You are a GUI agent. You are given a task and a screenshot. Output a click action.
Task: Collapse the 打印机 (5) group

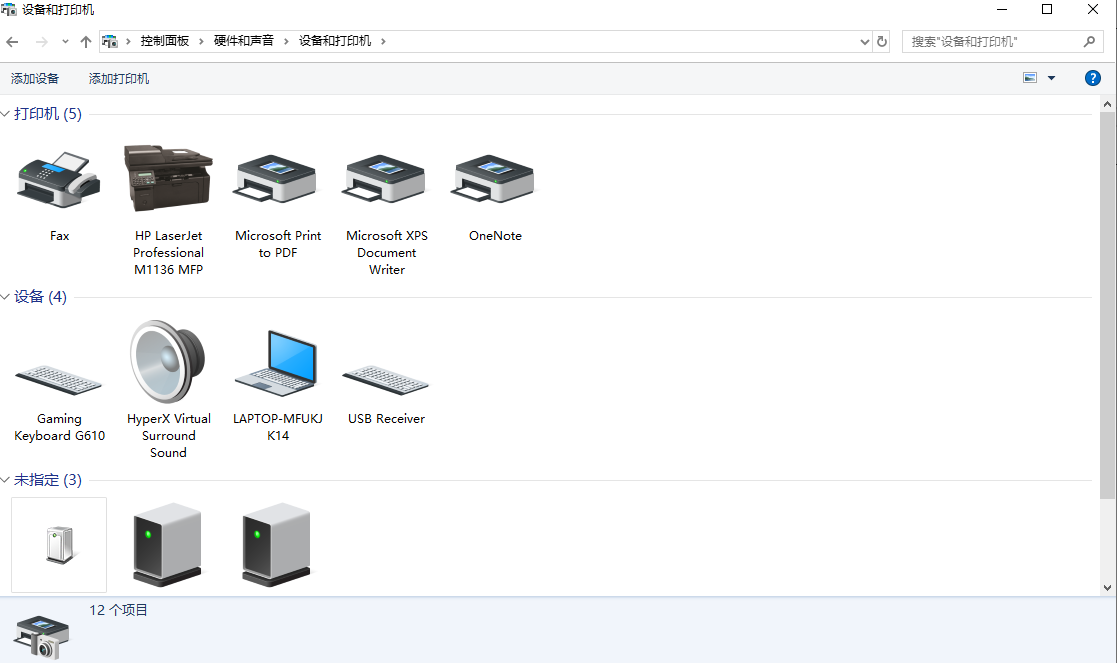[6, 114]
